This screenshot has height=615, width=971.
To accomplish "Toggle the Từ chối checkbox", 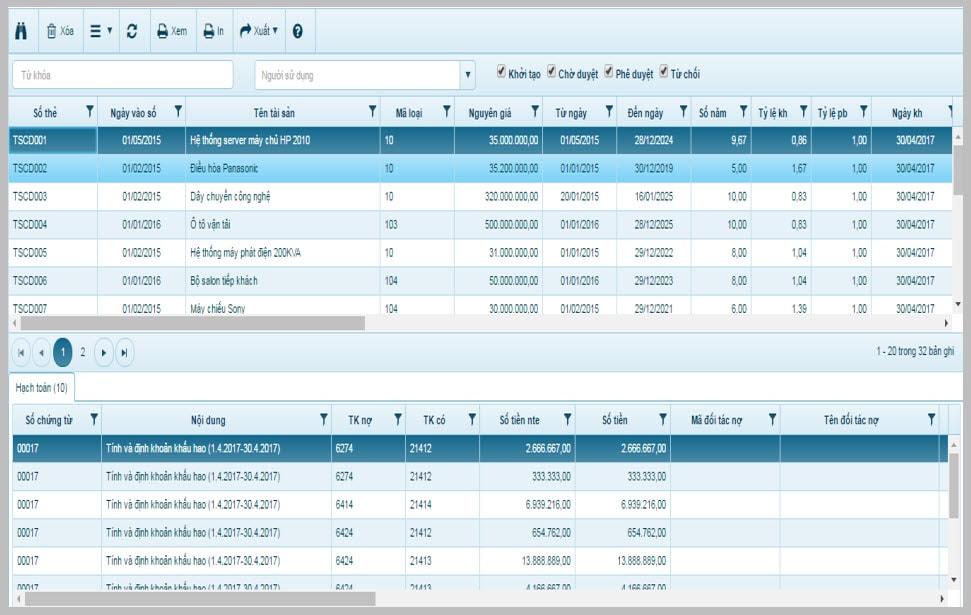I will pyautogui.click(x=664, y=72).
